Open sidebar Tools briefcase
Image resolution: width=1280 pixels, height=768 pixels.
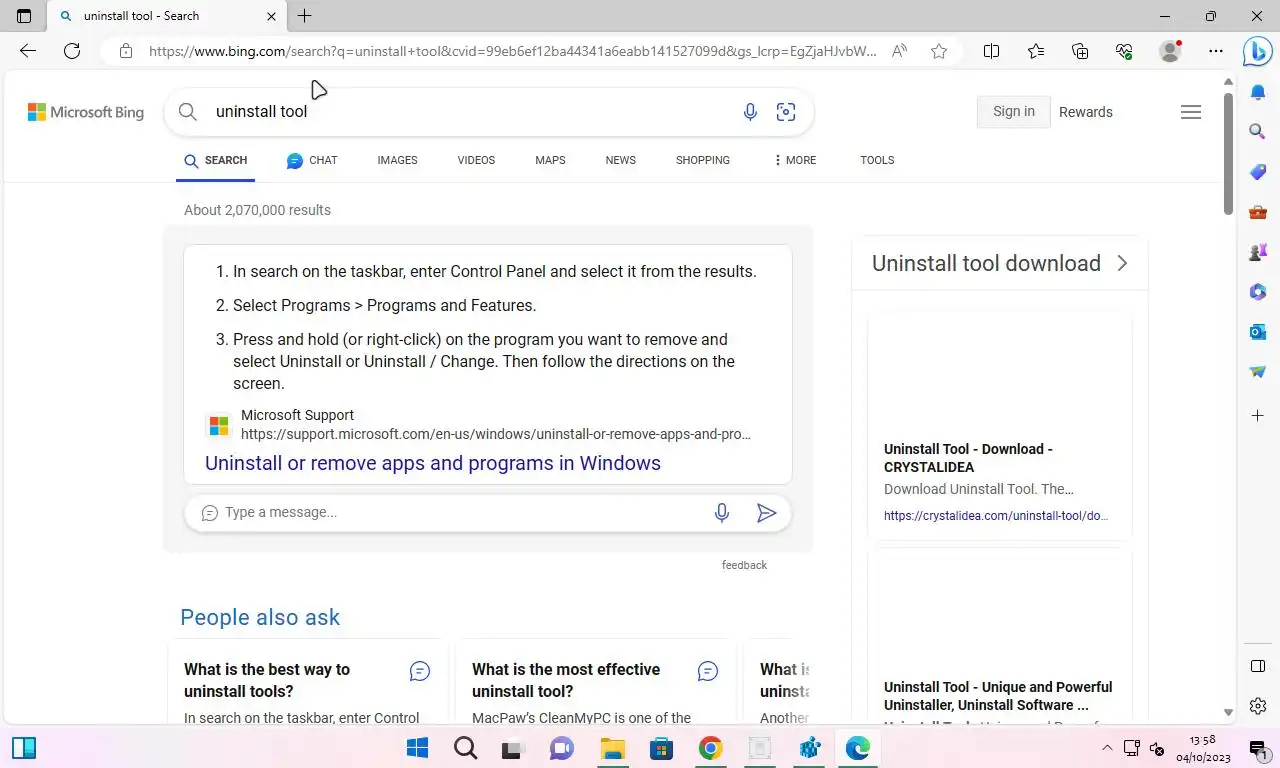point(1258,212)
